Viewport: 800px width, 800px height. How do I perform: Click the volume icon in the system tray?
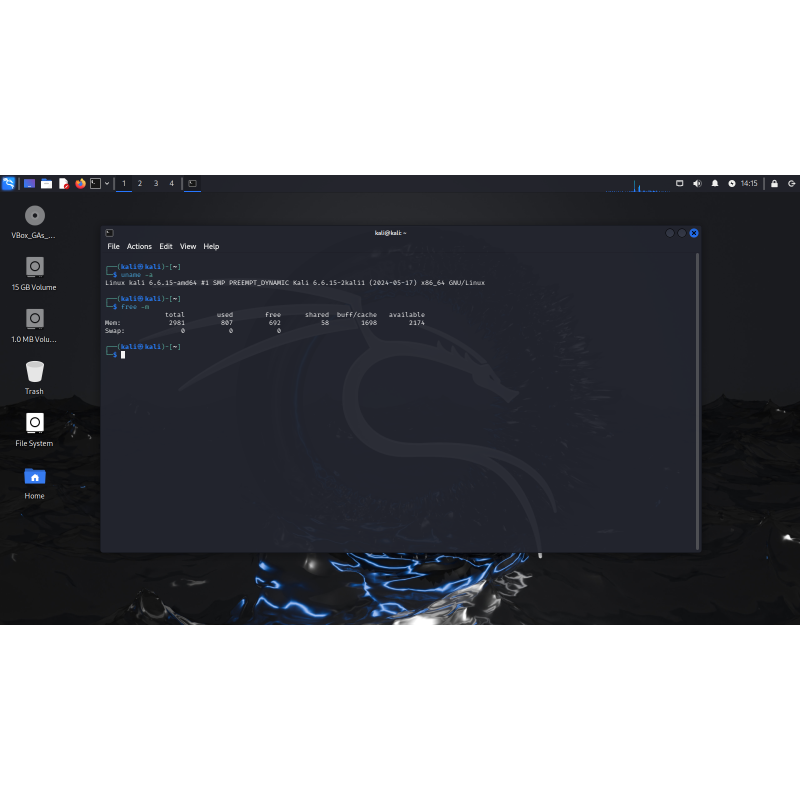698,184
